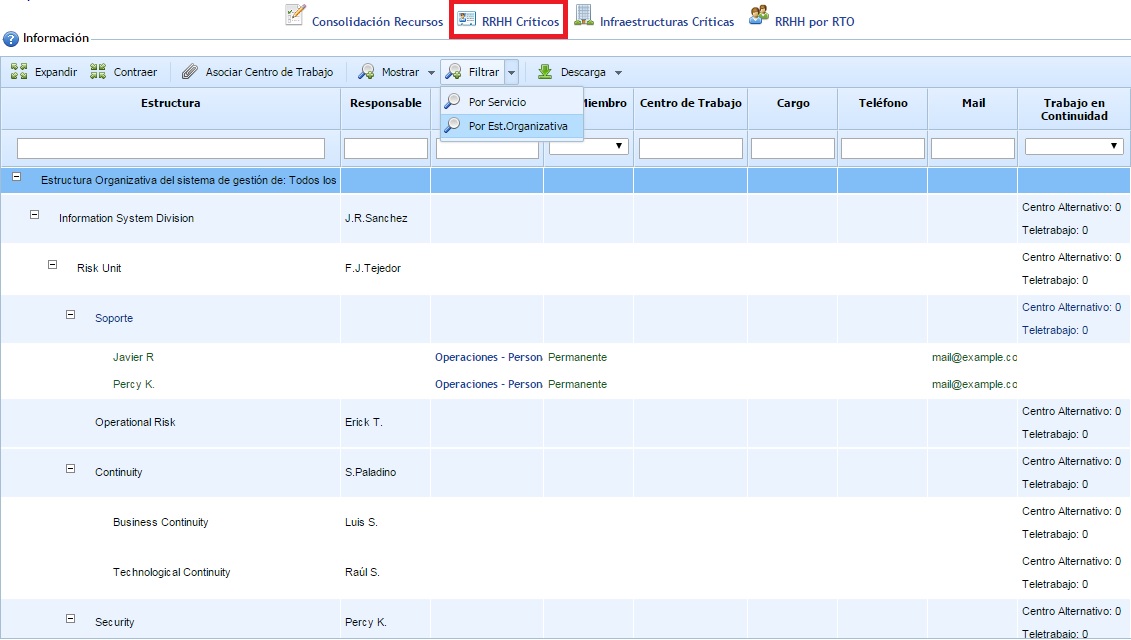This screenshot has height=640, width=1131.
Task: Click the RRHH por RTO people icon
Action: pos(759,15)
